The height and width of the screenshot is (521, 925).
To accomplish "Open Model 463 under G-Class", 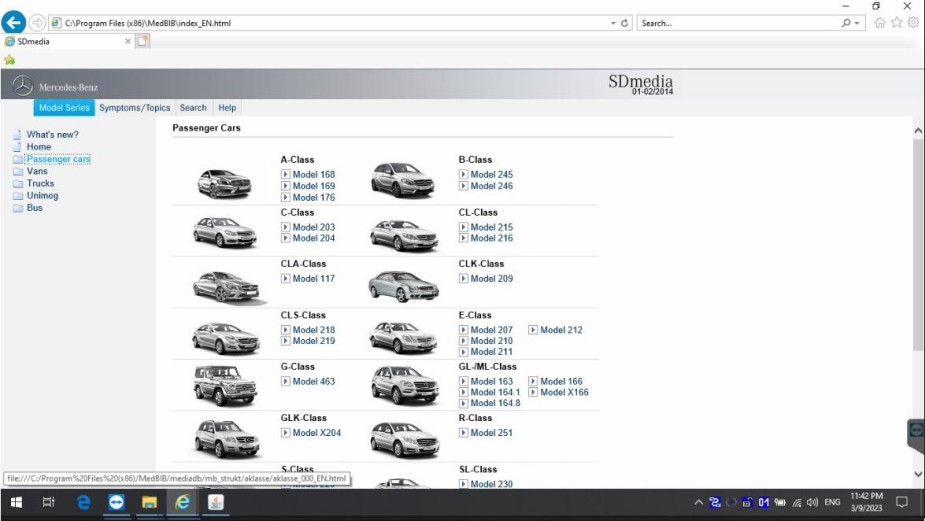I will 314,381.
